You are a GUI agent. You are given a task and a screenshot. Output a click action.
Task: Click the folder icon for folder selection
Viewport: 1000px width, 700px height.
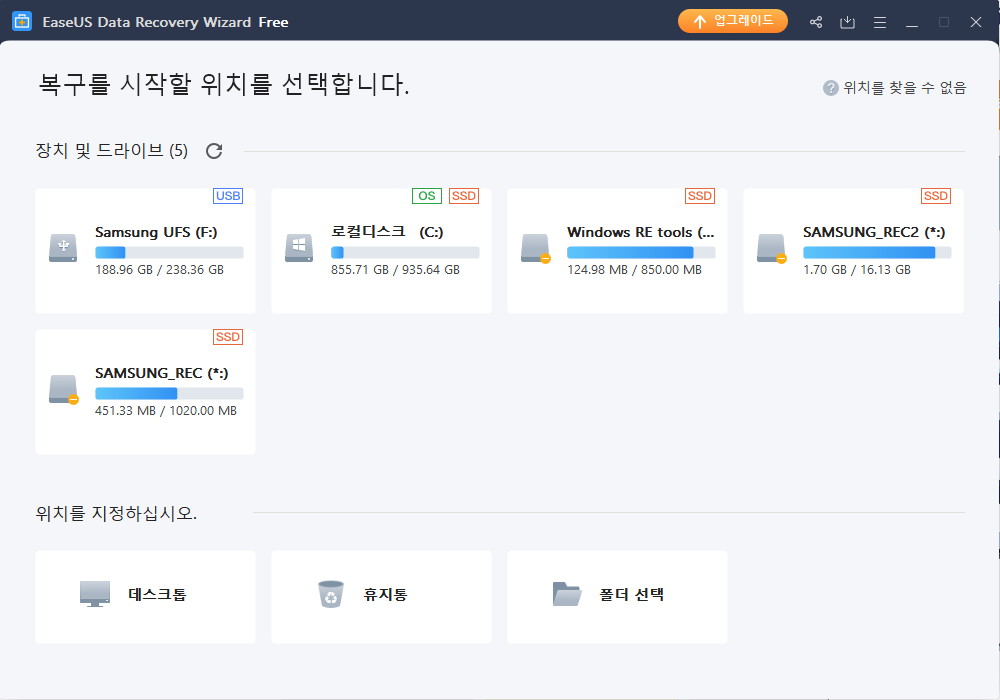pos(567,594)
